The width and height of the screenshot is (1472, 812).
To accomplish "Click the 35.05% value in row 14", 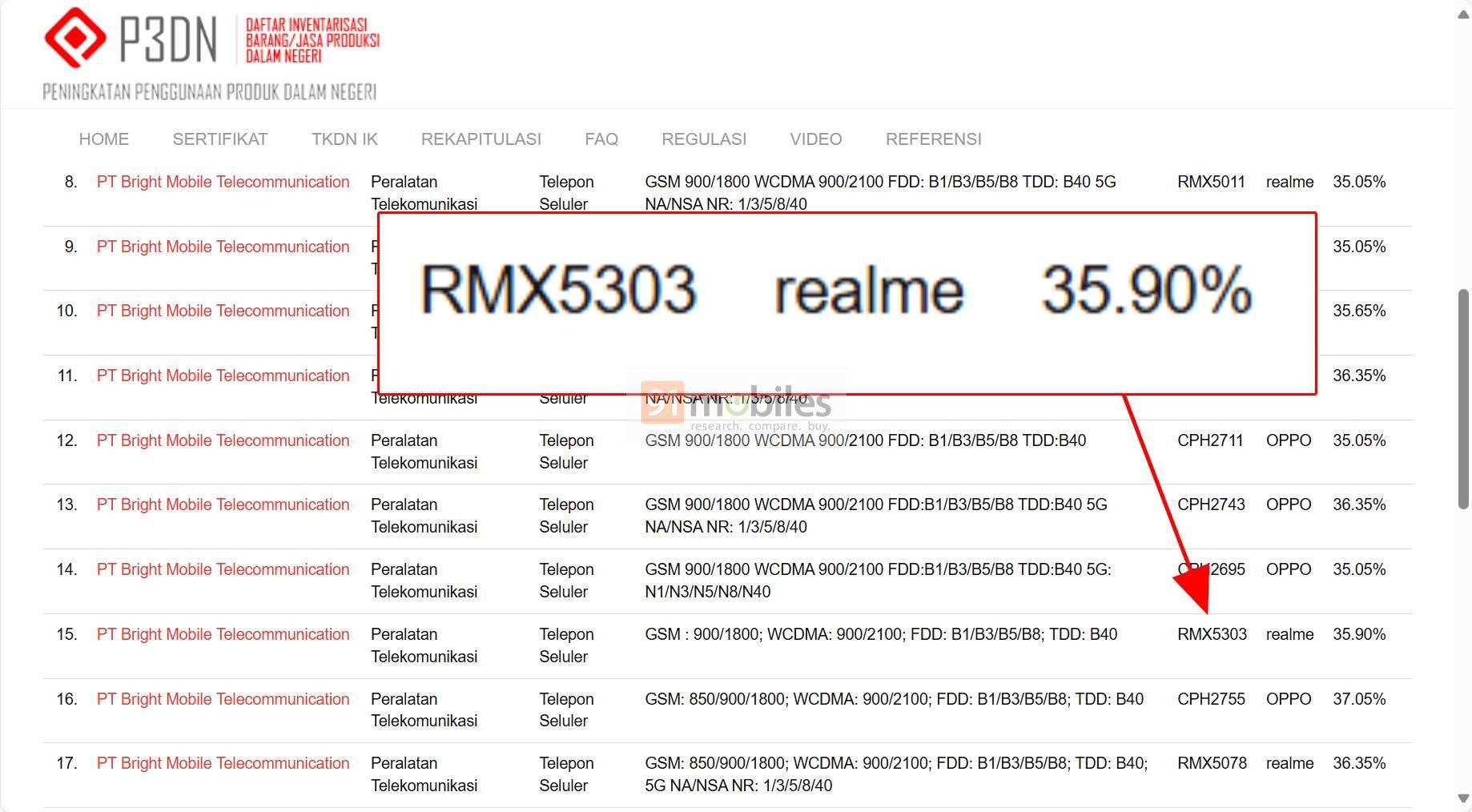I will point(1359,569).
